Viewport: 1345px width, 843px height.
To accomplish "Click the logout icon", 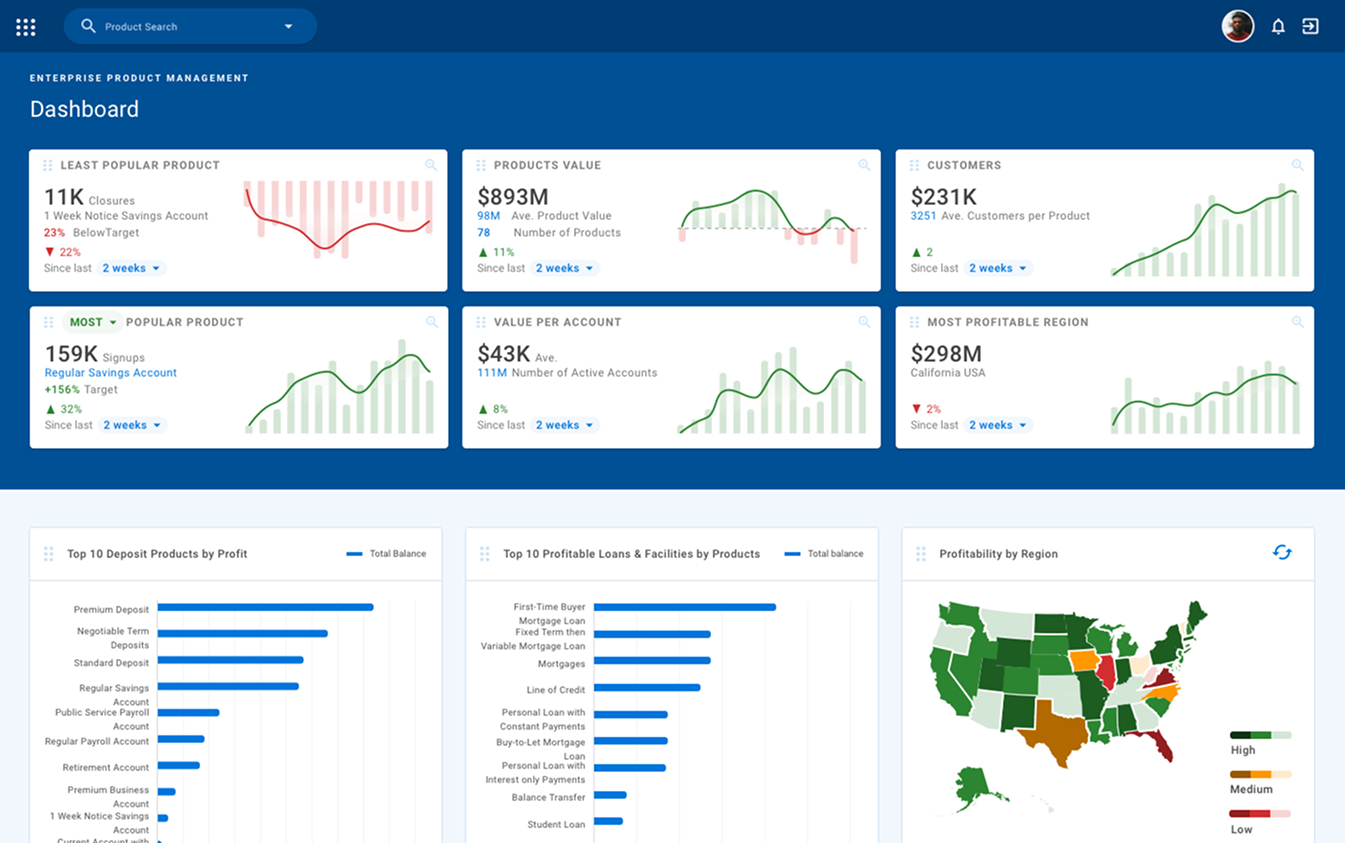I will (1310, 27).
